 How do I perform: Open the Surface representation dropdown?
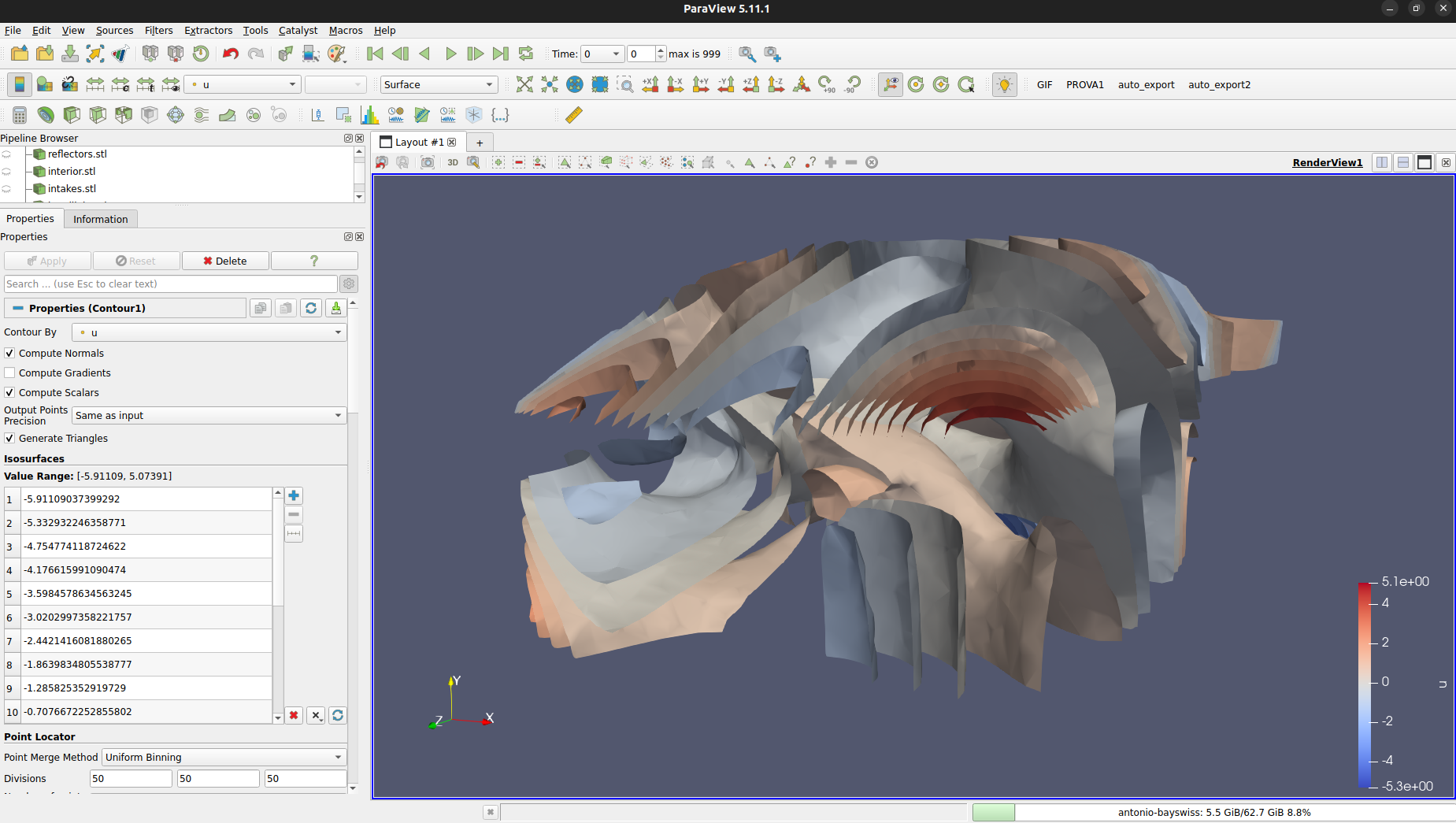click(438, 84)
